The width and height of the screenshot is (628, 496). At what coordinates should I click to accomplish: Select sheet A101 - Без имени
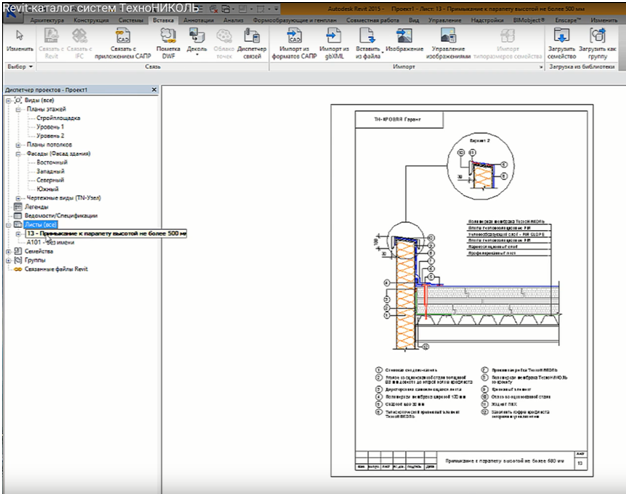50,242
